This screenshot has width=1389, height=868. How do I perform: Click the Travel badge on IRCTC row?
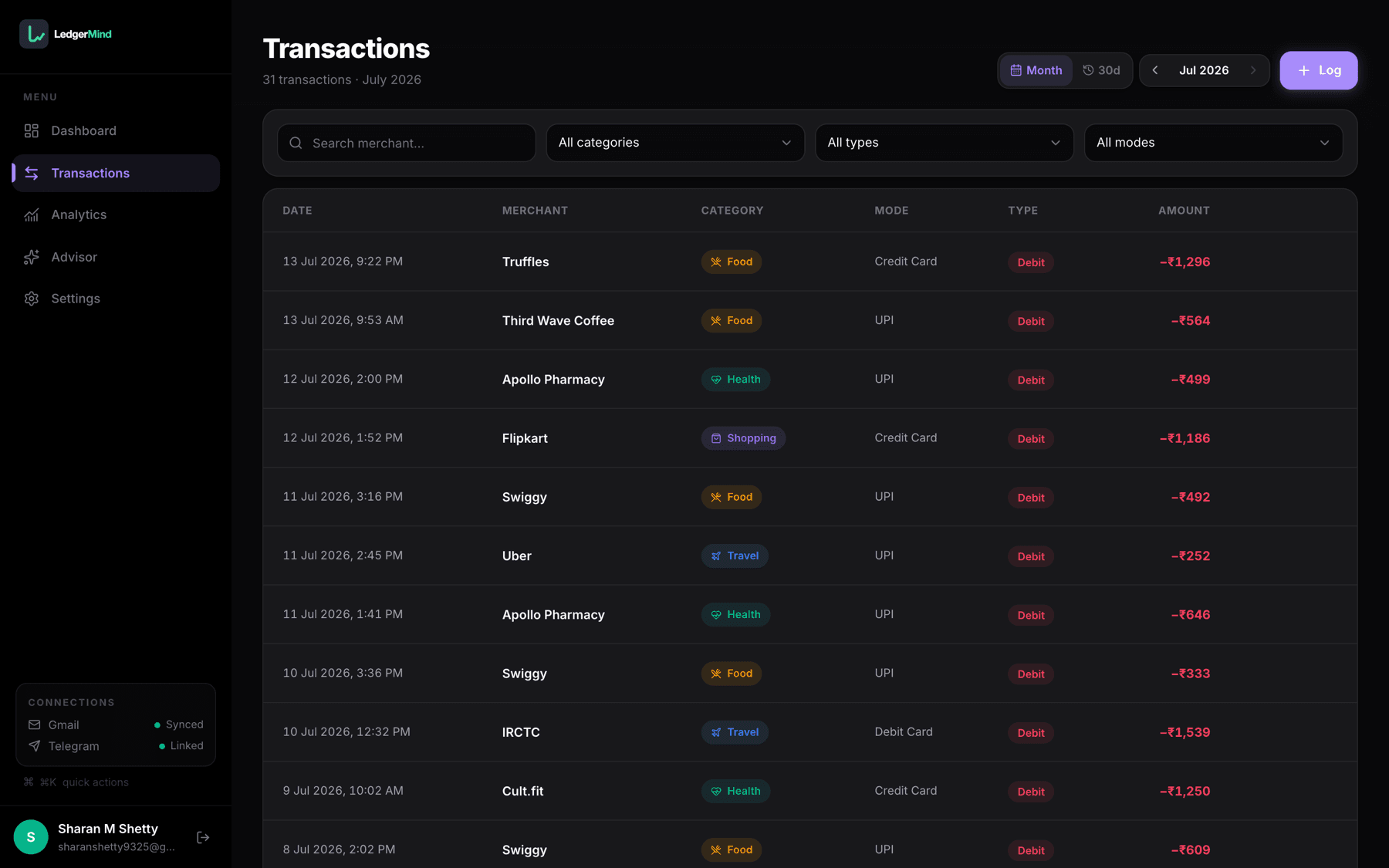(735, 732)
